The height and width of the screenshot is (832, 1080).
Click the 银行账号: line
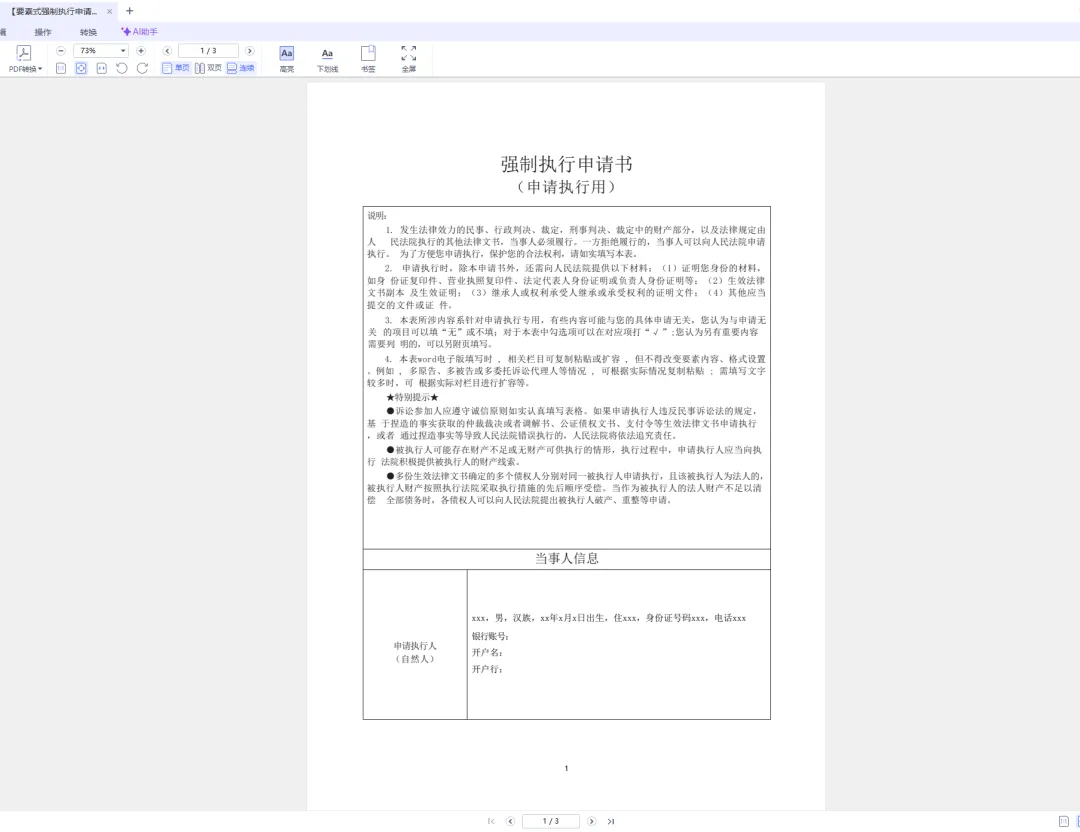point(490,636)
